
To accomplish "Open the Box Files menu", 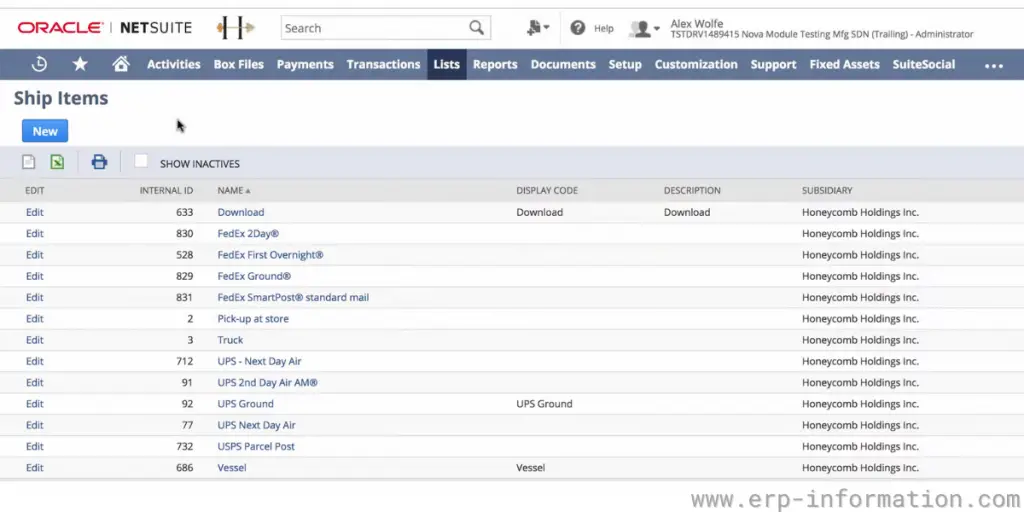I will pos(238,65).
